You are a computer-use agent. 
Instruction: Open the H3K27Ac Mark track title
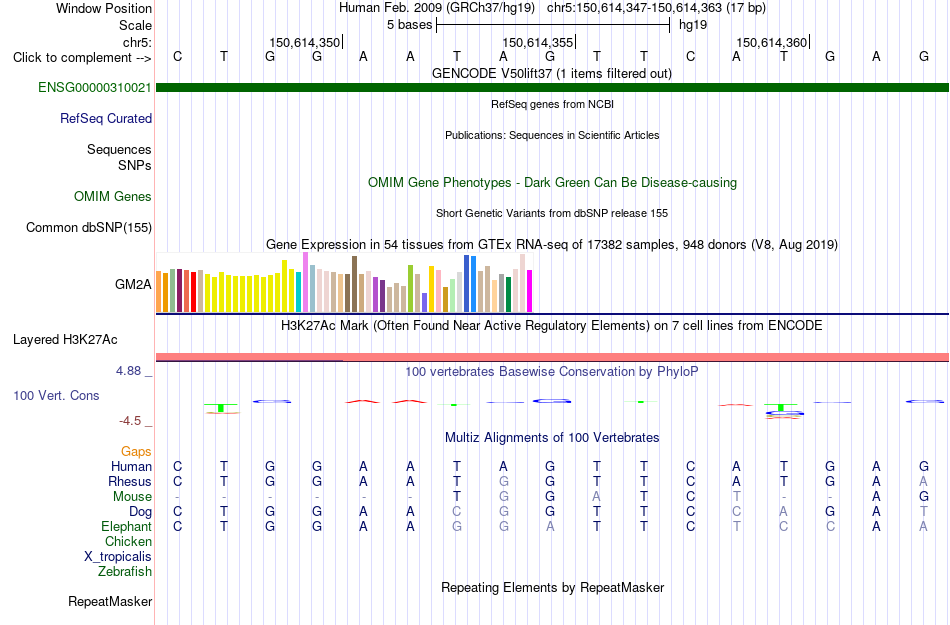tap(552, 325)
